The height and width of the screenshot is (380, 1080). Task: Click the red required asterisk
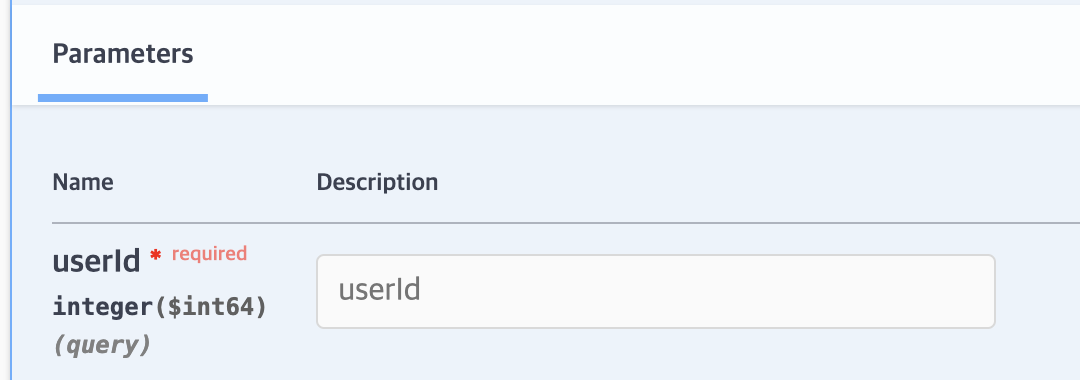coord(156,255)
